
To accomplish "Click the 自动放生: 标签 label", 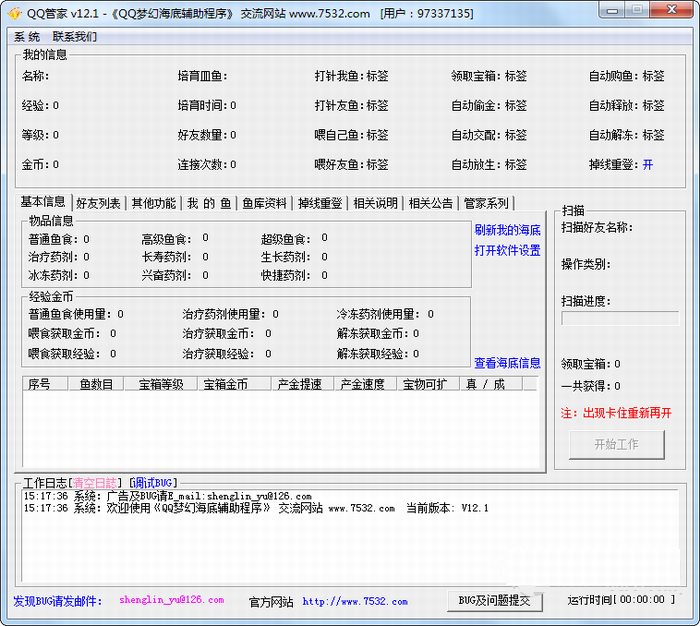I will (x=489, y=165).
